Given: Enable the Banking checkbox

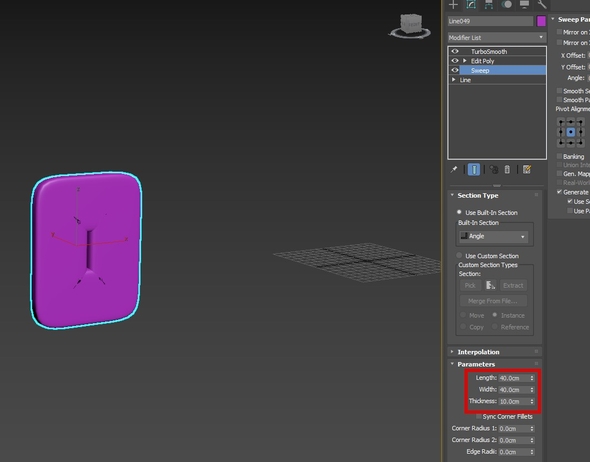Looking at the screenshot, I should click(x=560, y=156).
